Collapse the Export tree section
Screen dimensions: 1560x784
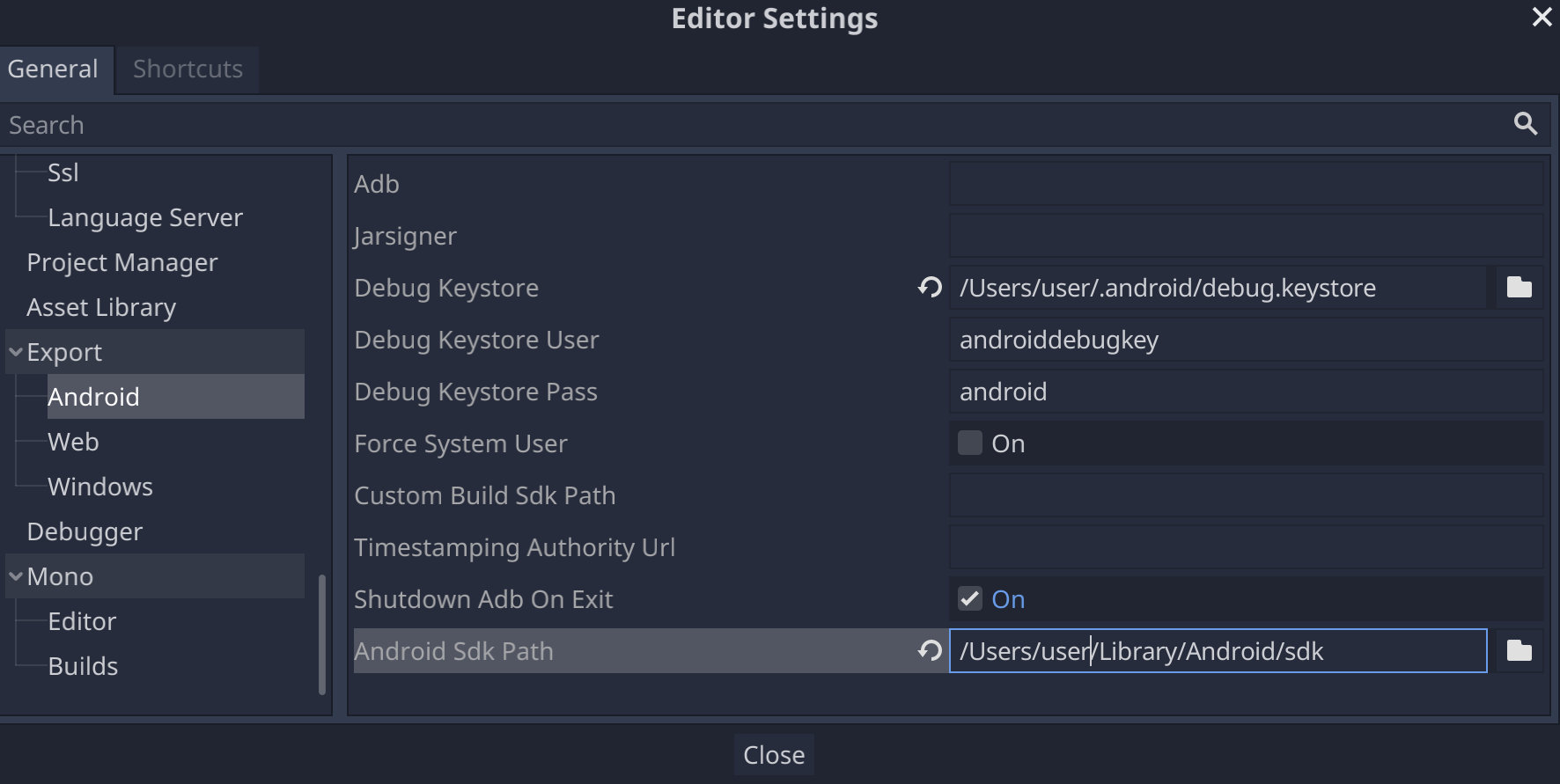click(x=16, y=352)
